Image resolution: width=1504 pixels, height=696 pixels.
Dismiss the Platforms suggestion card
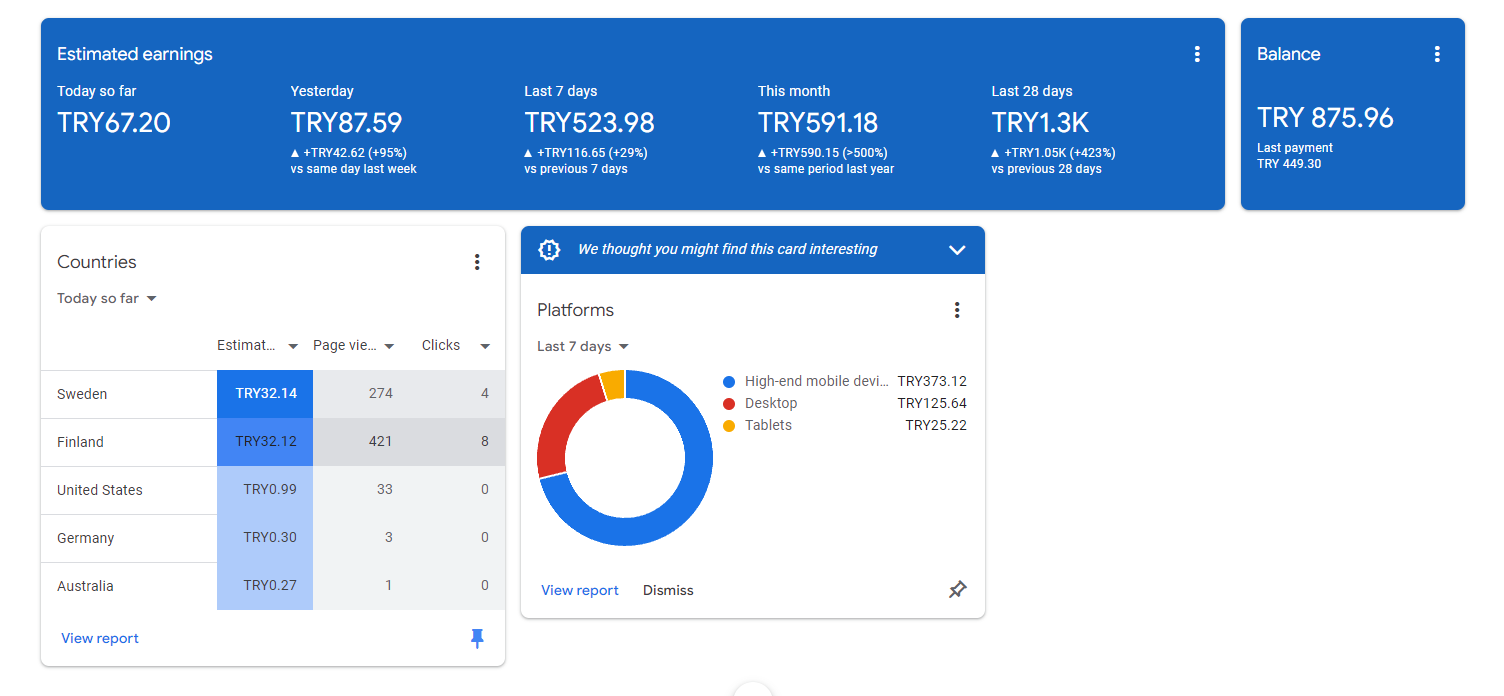point(668,590)
